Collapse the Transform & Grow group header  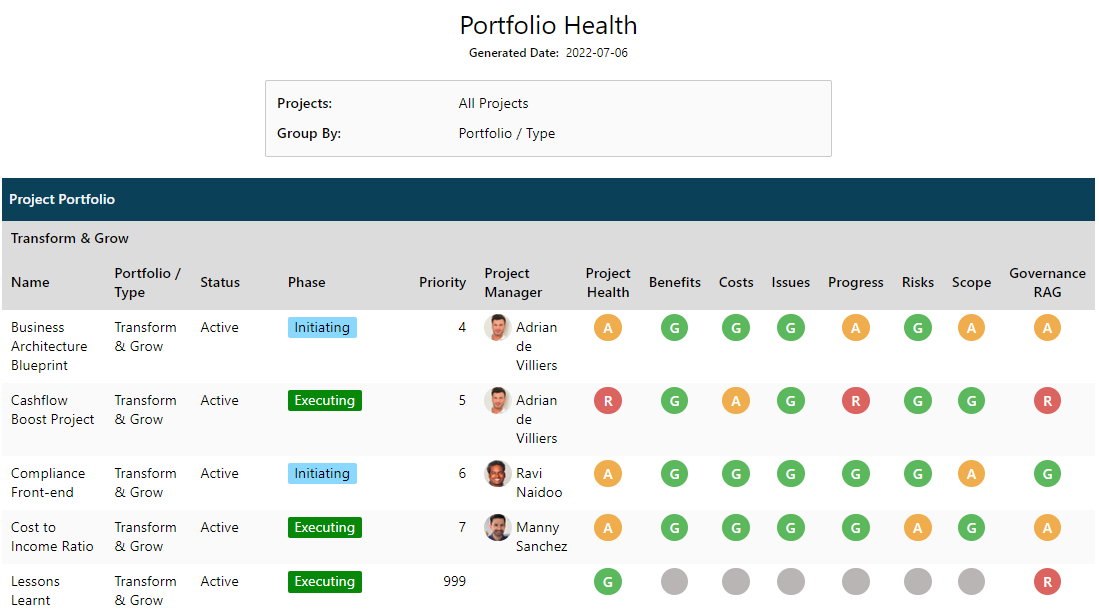(69, 238)
